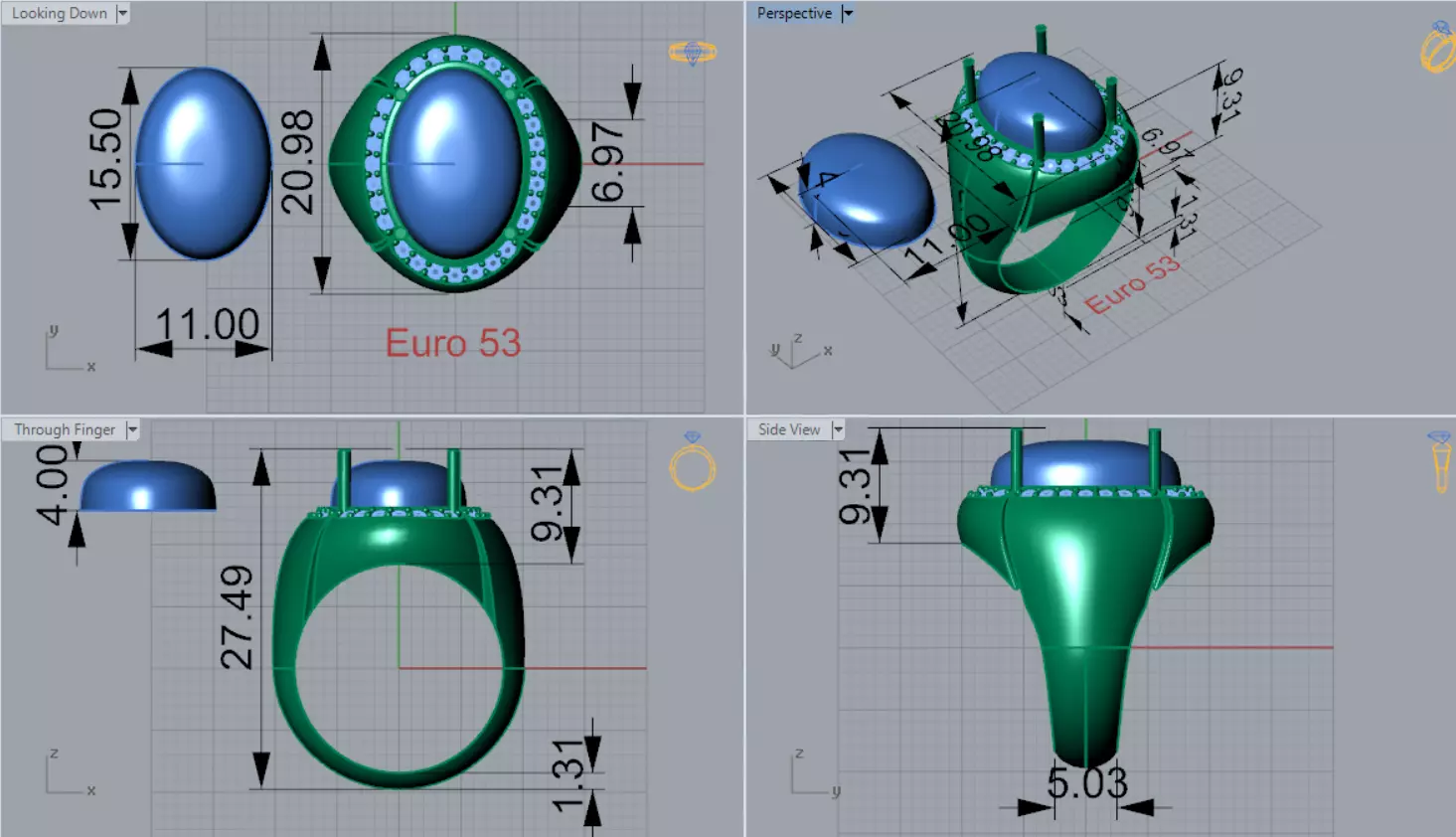Select the Euro 53 label in Perspective view
The image size is (1456, 837).
(x=1133, y=284)
